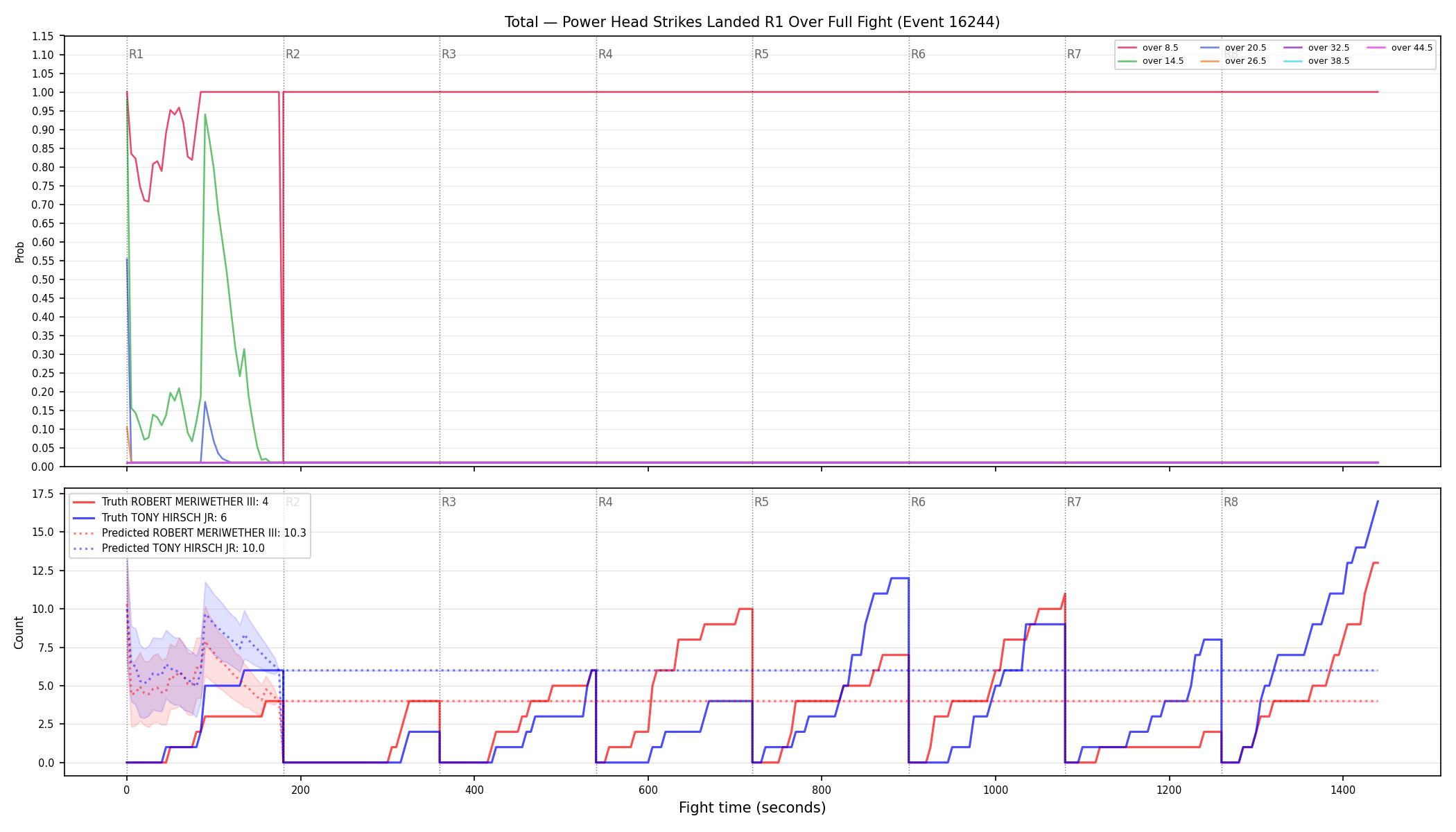Click the 'Fight time (seconds)' axis label
Screen dimensions: 1456x832
[752, 808]
